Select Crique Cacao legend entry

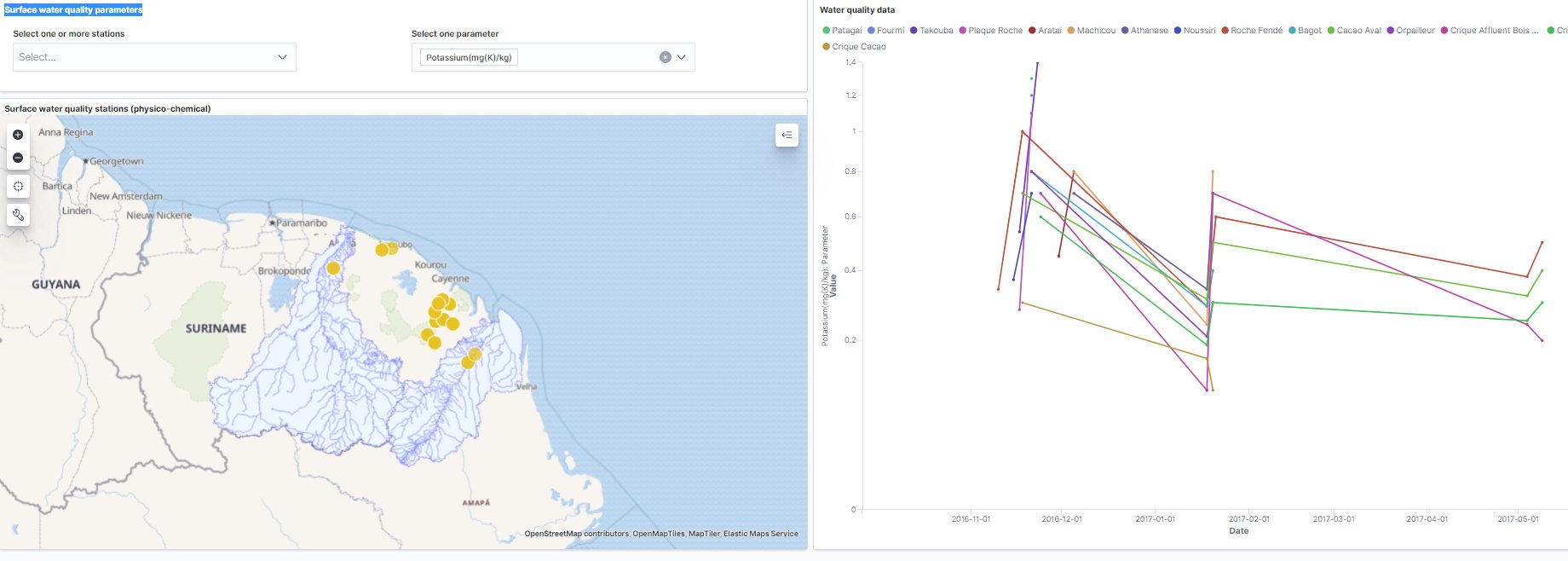pyautogui.click(x=854, y=47)
